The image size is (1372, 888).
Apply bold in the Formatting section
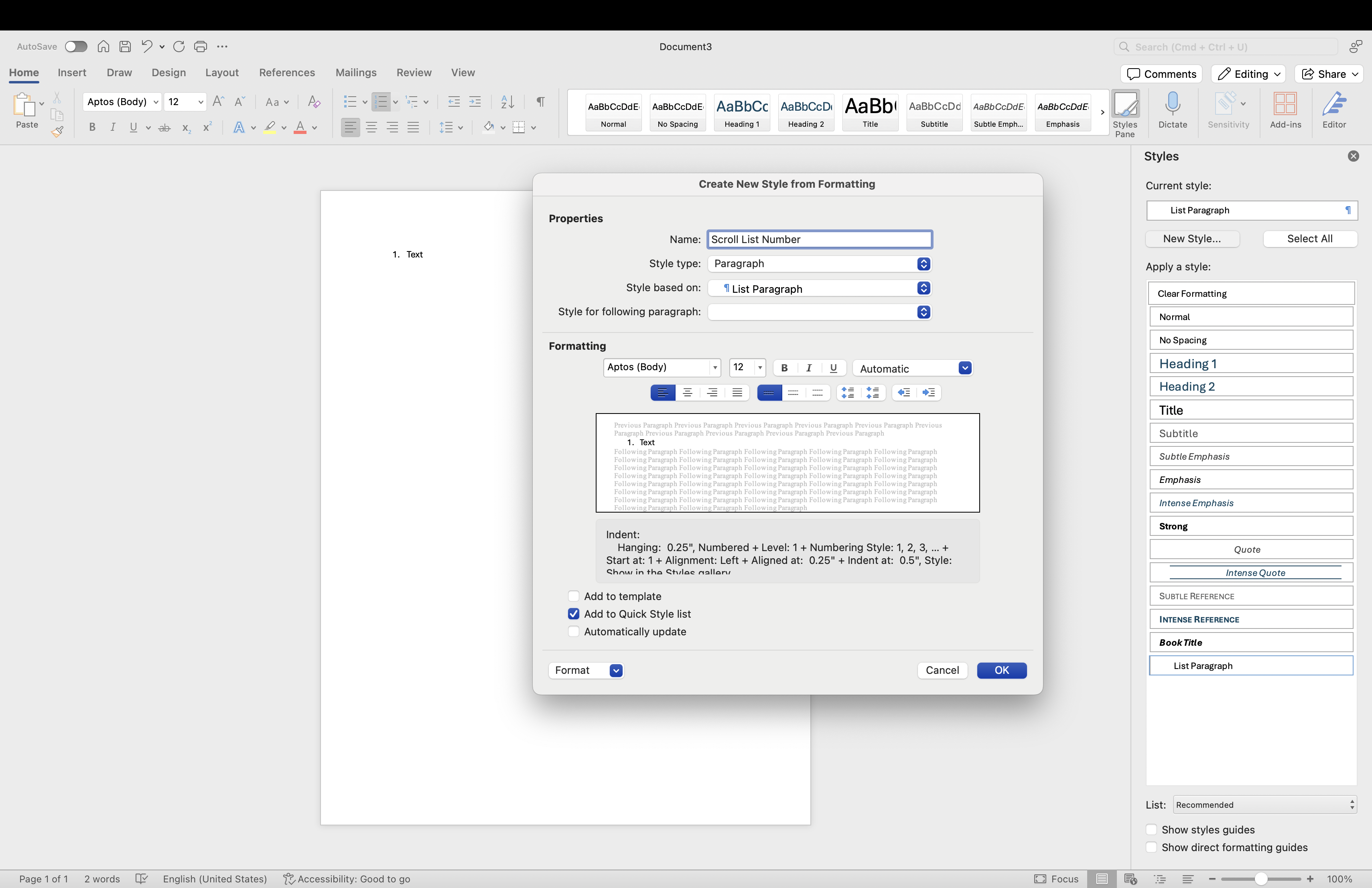click(784, 368)
